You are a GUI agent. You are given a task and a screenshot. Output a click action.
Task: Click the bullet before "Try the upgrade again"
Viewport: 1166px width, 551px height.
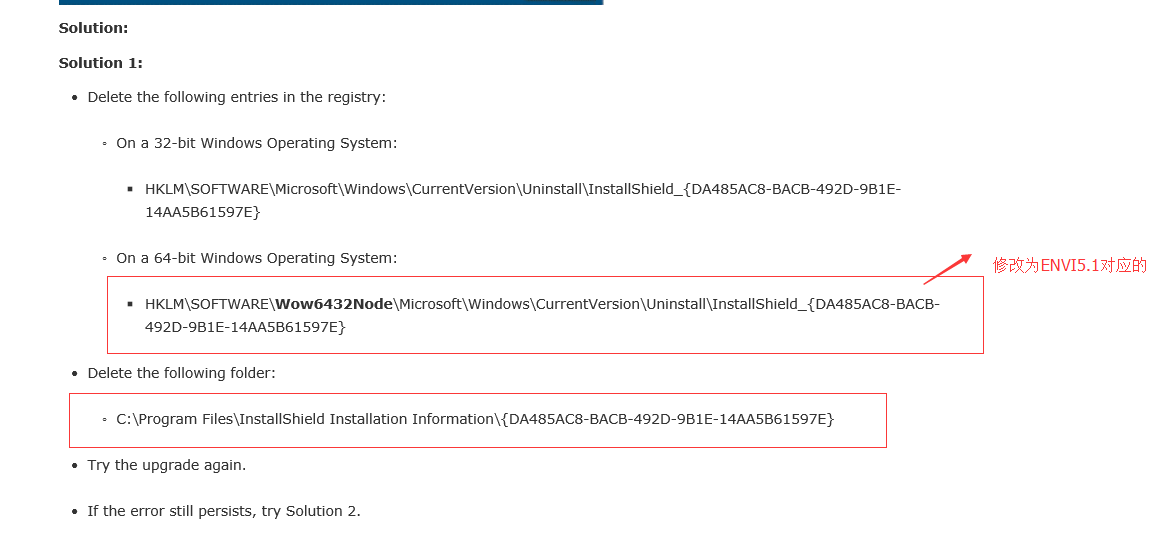coord(74,466)
